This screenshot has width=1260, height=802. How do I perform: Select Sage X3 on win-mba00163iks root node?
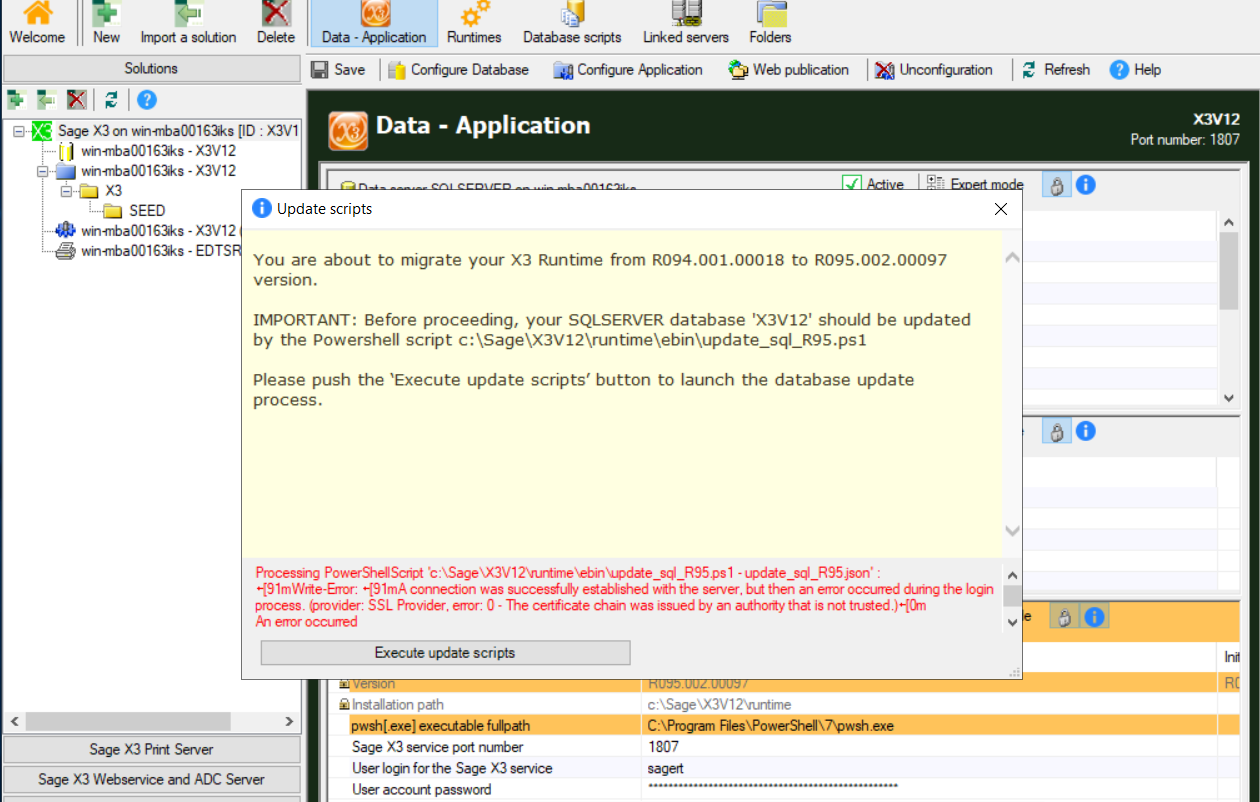point(178,131)
